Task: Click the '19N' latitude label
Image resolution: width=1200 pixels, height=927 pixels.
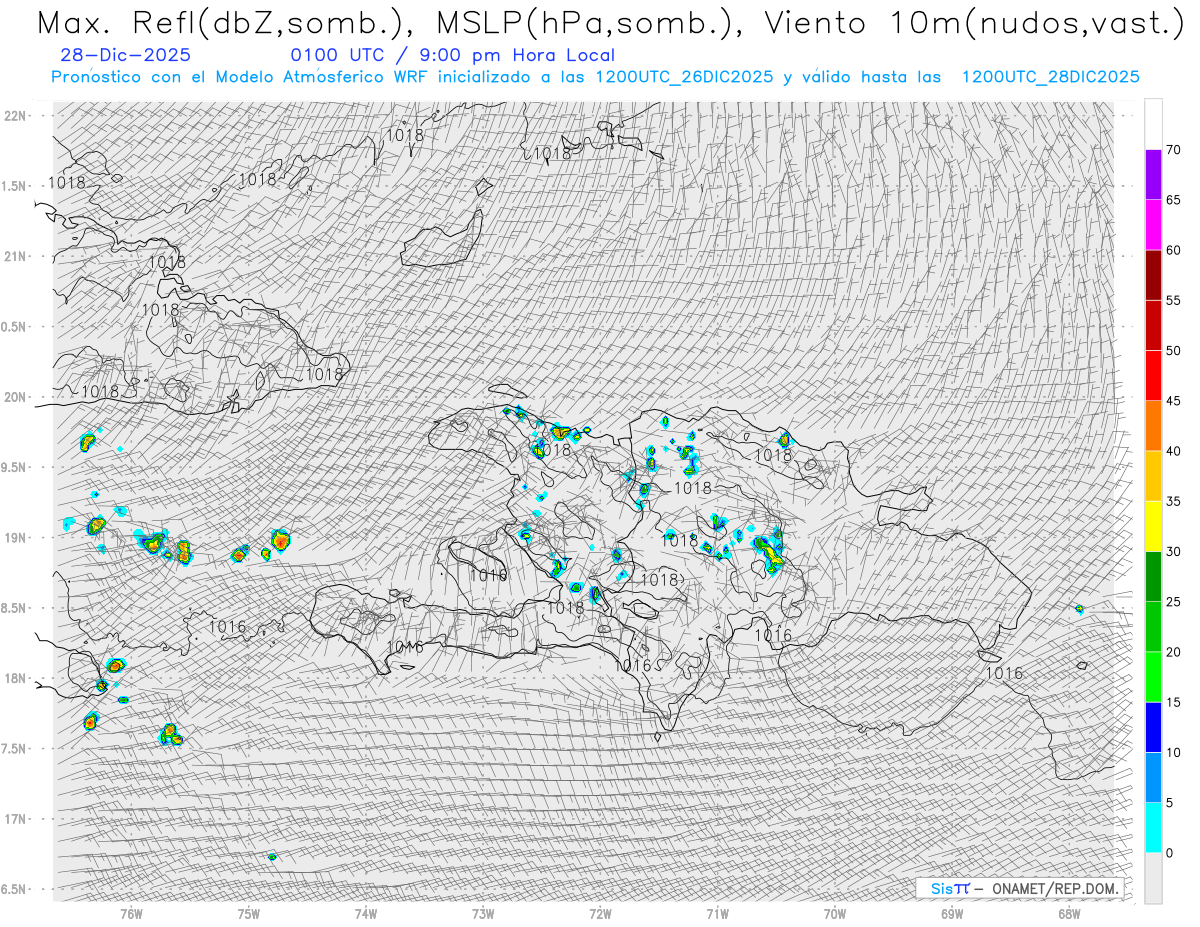Action: pos(17,537)
